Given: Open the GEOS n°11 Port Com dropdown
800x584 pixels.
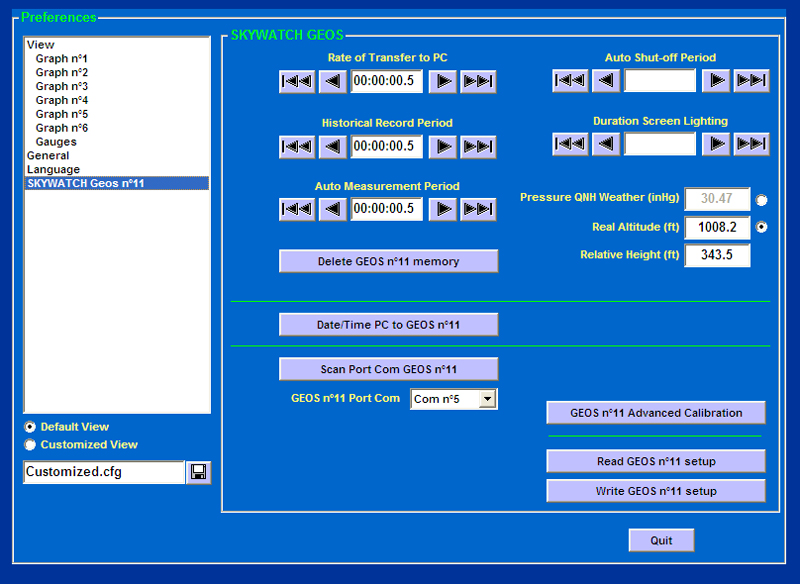Looking at the screenshot, I should [x=488, y=399].
